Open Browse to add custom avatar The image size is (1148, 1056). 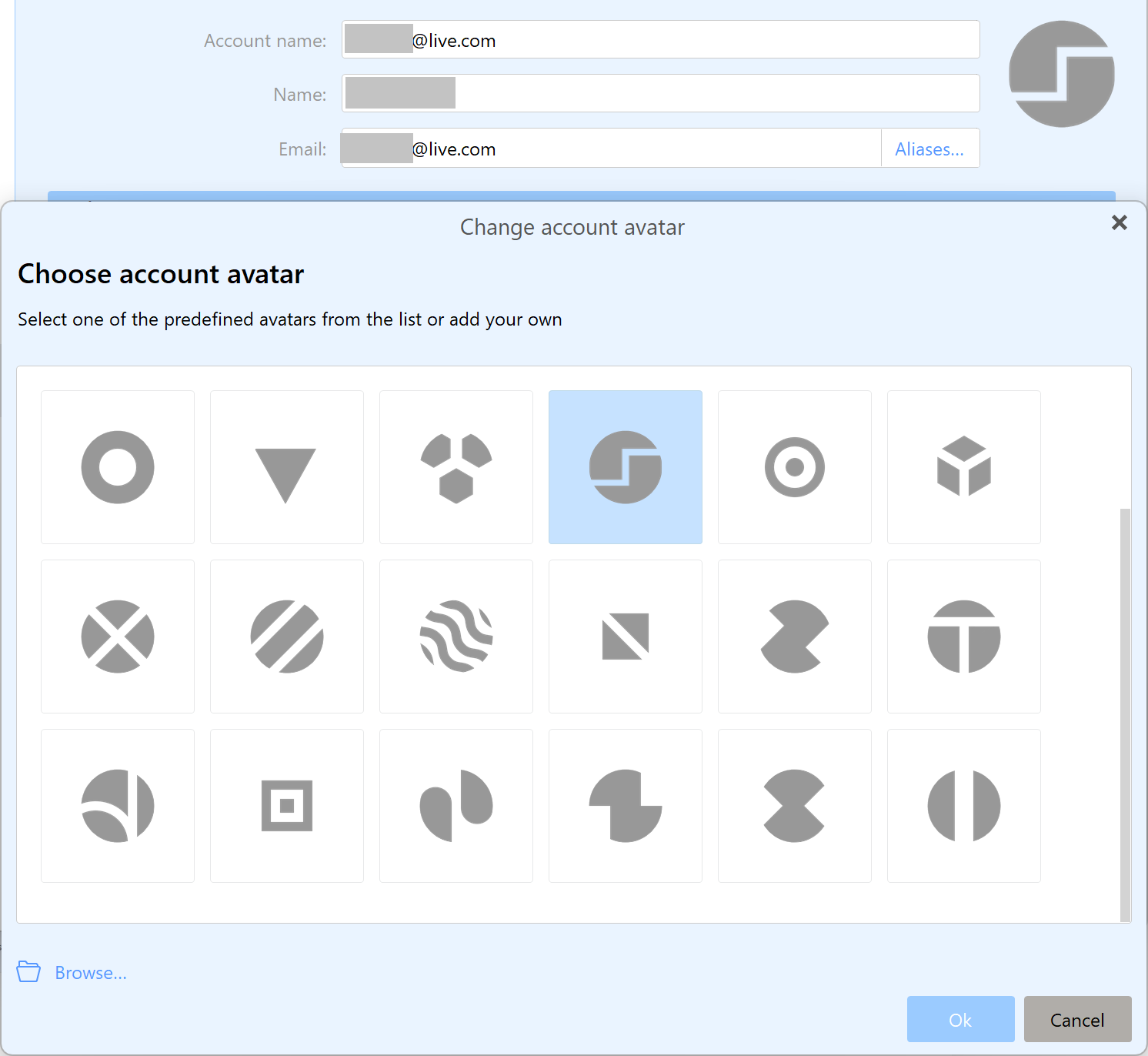(90, 973)
